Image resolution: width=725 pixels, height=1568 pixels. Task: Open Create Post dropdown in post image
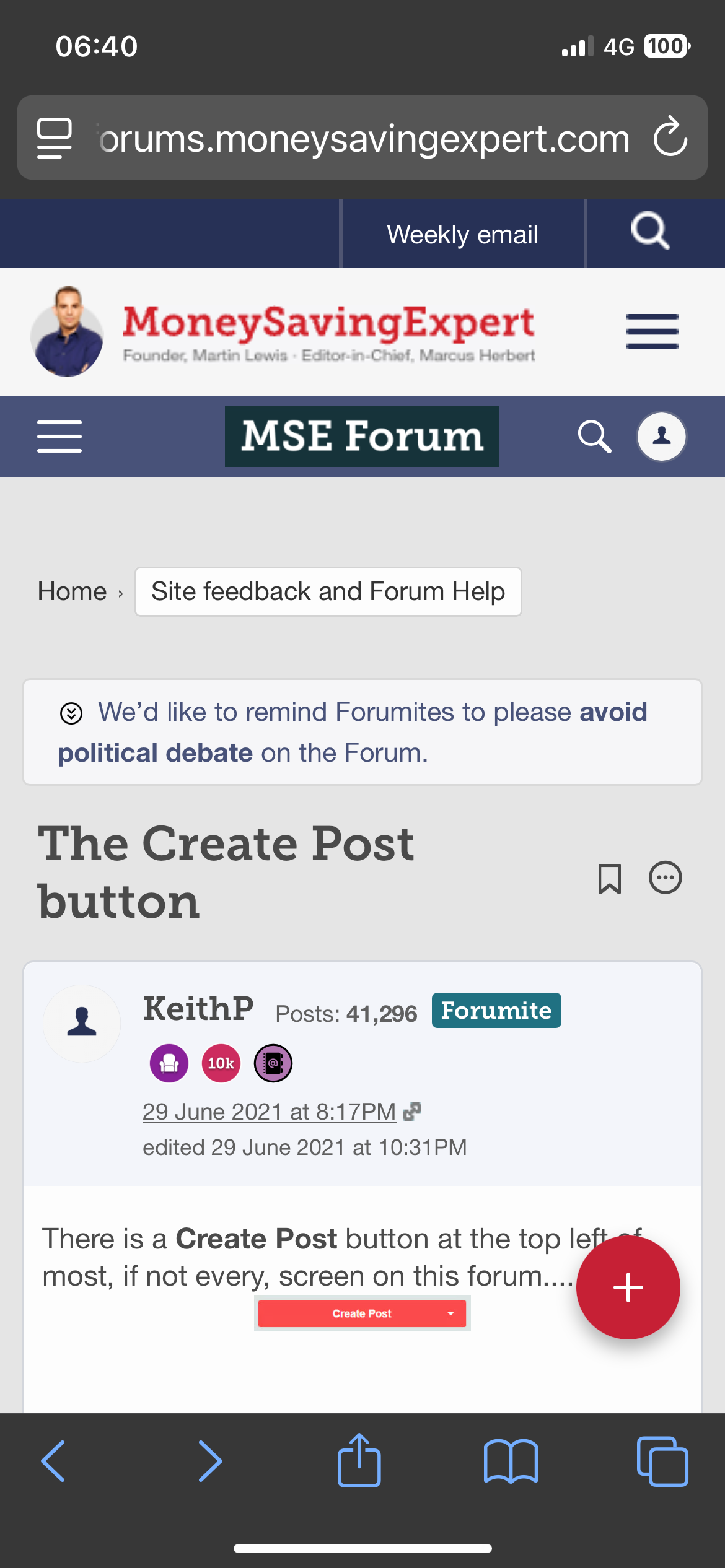[x=450, y=1313]
